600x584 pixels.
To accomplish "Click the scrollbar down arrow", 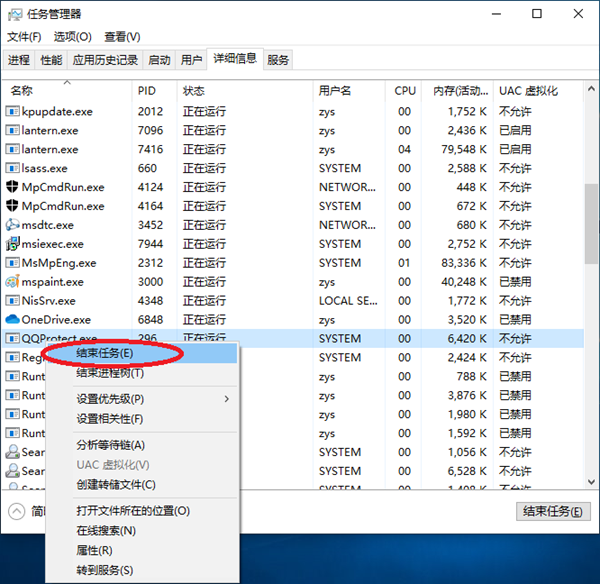I will point(591,481).
